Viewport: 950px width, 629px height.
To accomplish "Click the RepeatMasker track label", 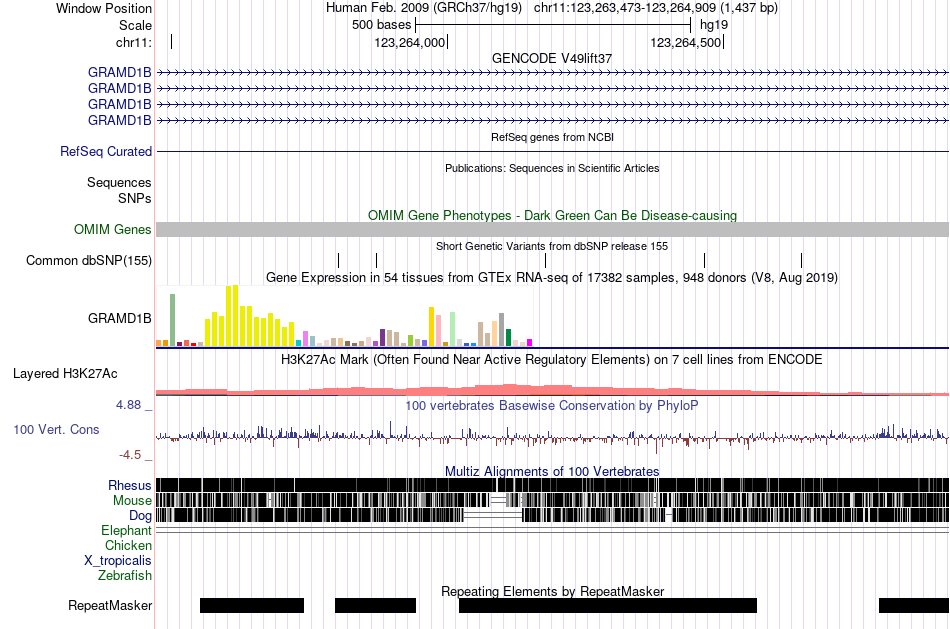I will 110,605.
